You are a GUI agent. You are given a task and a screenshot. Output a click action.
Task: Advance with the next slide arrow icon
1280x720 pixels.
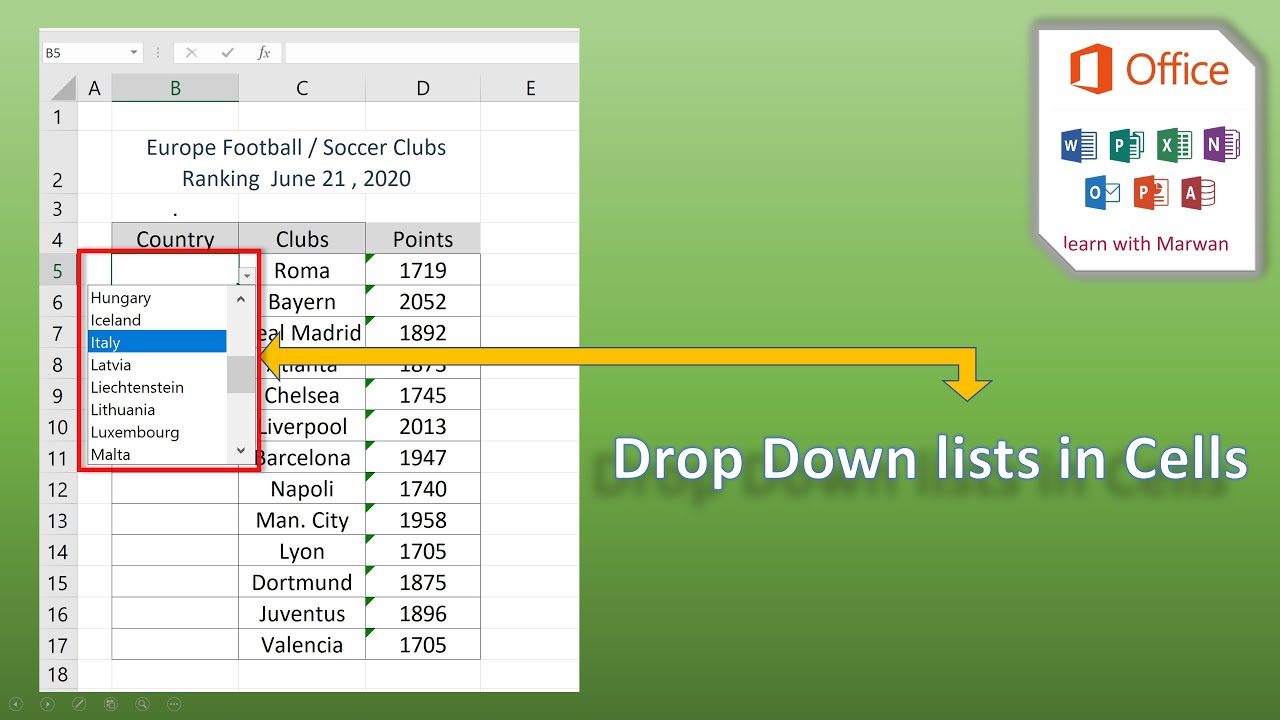click(47, 704)
